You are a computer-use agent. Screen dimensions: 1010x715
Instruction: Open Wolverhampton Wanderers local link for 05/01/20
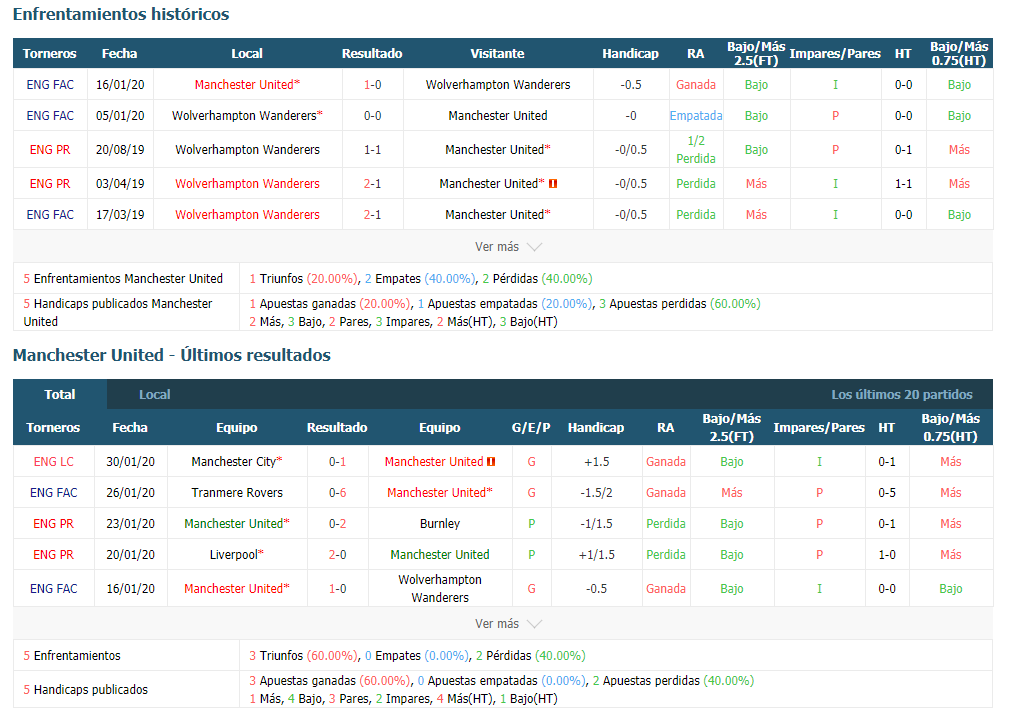pos(244,115)
